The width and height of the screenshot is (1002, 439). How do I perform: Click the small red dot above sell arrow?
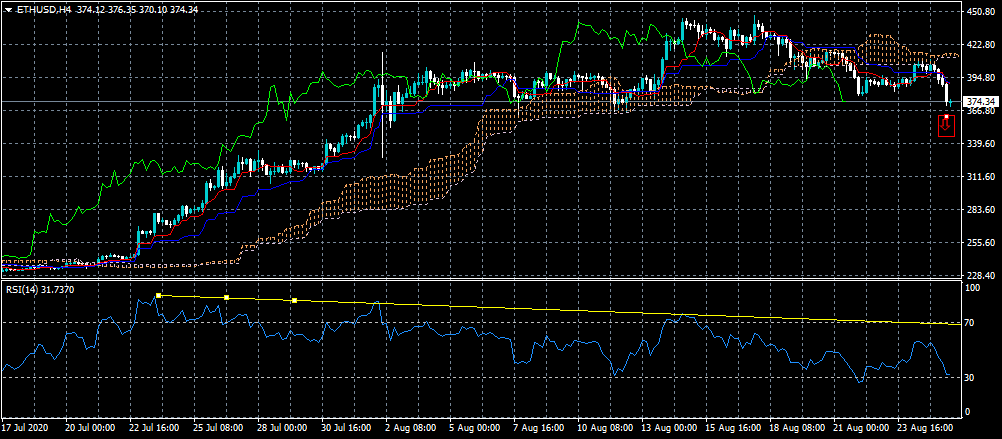pos(946,116)
